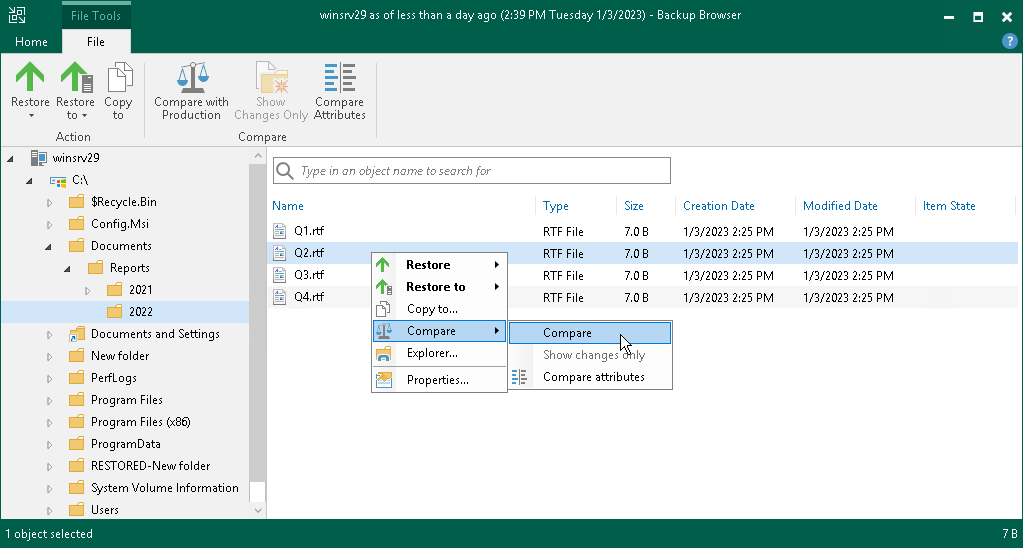Open the help question mark icon
The image size is (1023, 548).
coord(1009,40)
